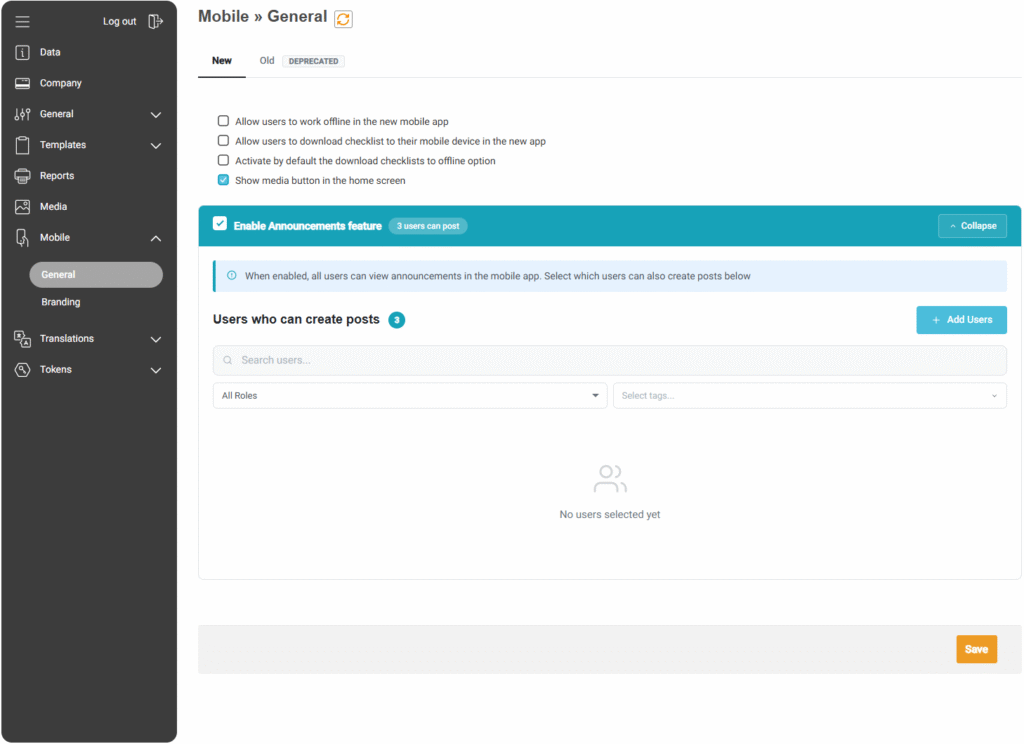The width and height of the screenshot is (1024, 744).
Task: Click the hamburger menu icon in sidebar
Action: [22, 21]
